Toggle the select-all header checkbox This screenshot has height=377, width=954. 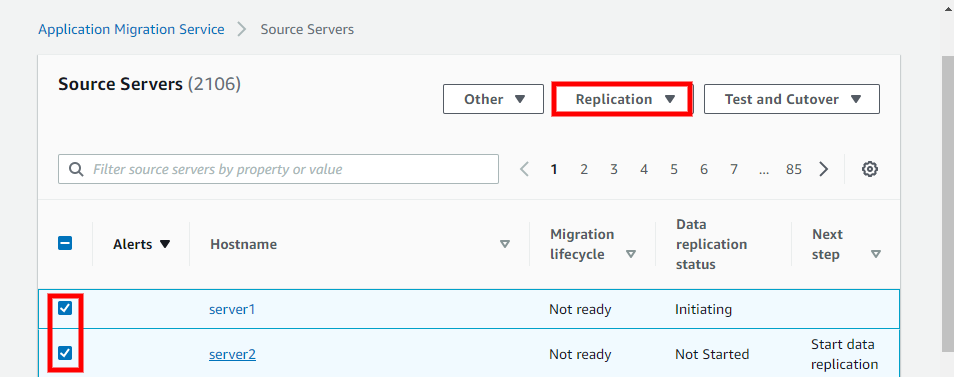pyautogui.click(x=65, y=244)
